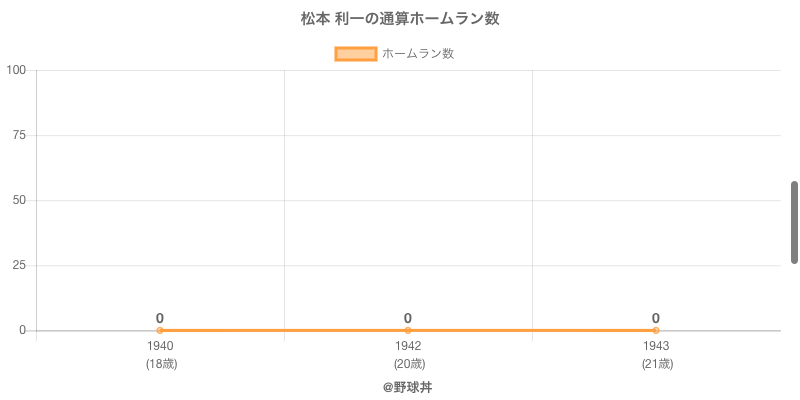Click the 50 y-axis tick label
Viewport: 800px width, 400px height.
coord(19,200)
